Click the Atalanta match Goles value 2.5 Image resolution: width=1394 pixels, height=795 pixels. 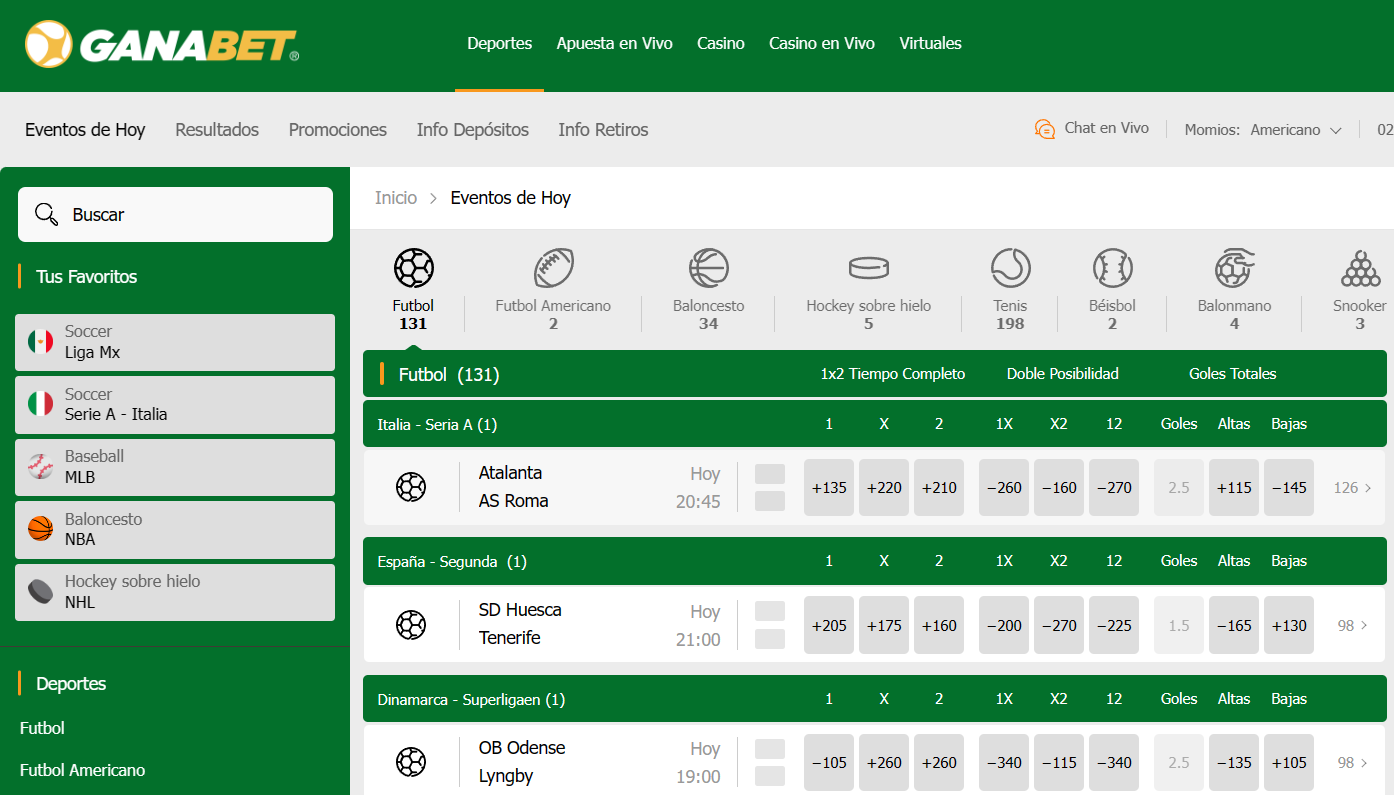(x=1179, y=488)
